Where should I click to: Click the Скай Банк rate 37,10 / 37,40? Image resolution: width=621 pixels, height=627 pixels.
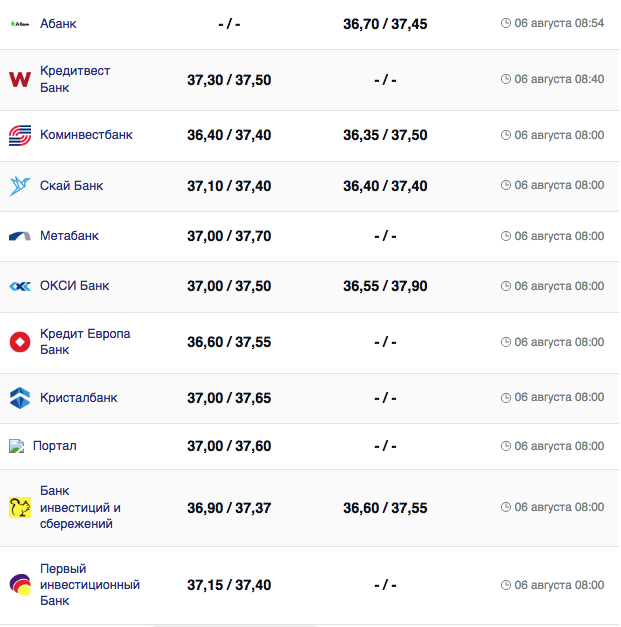tap(229, 185)
